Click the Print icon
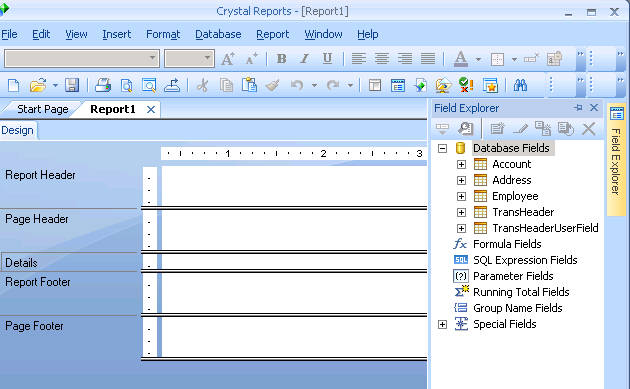 click(x=103, y=85)
